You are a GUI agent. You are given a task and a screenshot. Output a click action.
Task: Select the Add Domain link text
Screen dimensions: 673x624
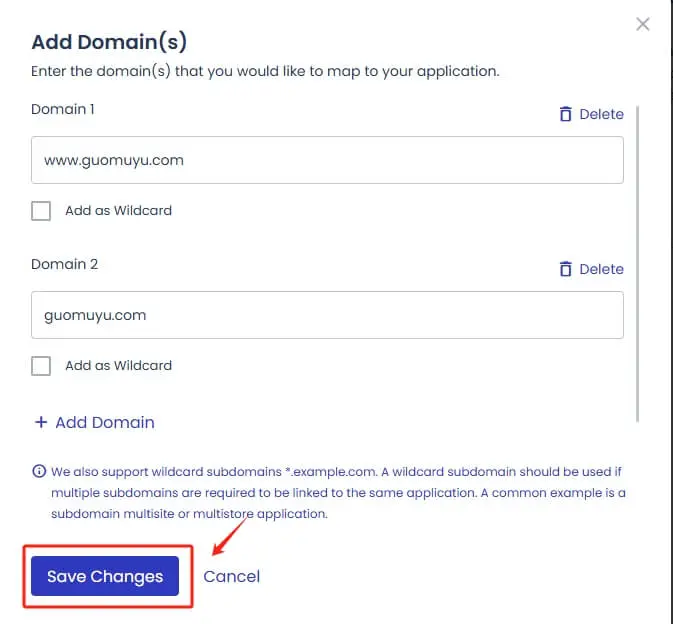105,422
